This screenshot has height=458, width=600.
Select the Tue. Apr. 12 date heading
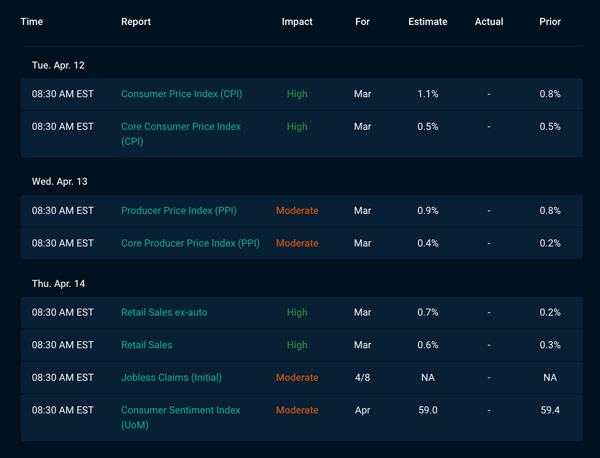pos(58,65)
